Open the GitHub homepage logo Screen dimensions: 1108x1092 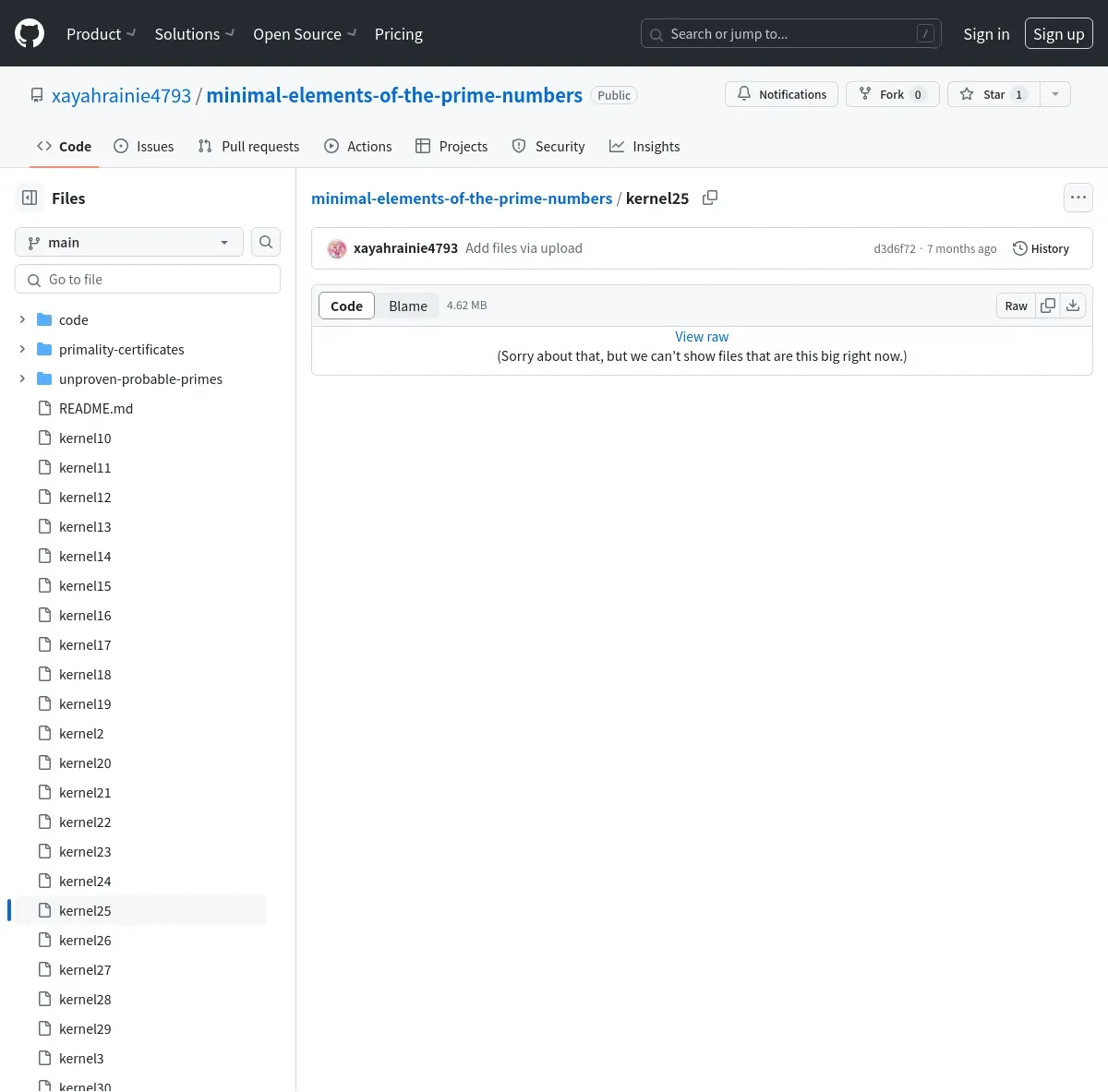point(30,34)
